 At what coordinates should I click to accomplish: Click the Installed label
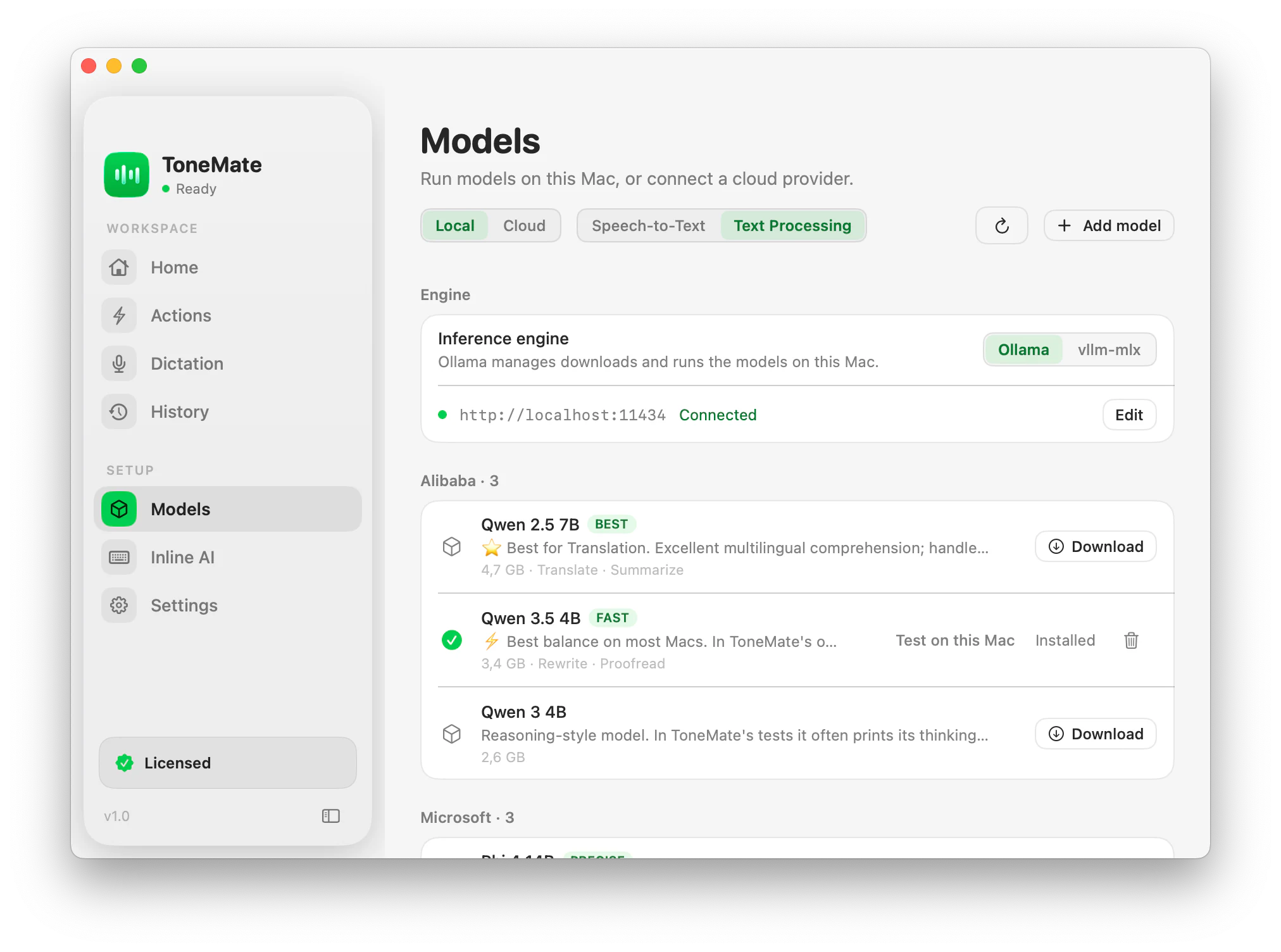click(x=1065, y=640)
